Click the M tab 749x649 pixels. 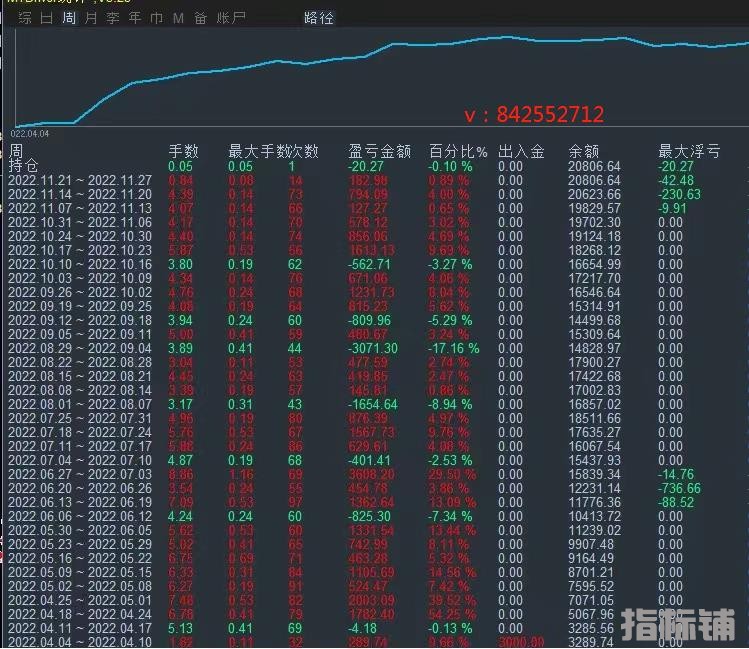click(x=178, y=18)
